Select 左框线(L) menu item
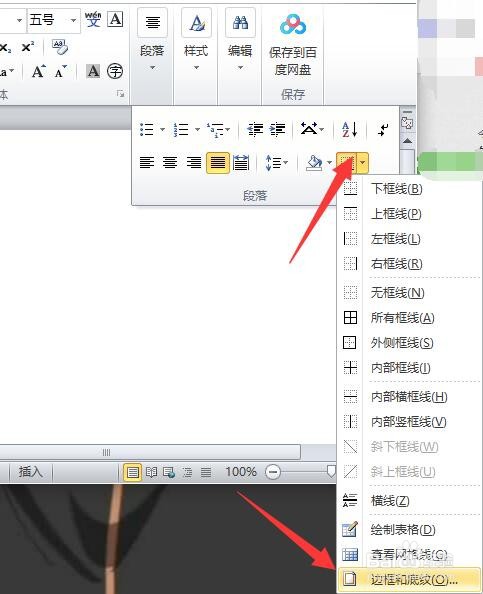The width and height of the screenshot is (483, 594). [409, 239]
